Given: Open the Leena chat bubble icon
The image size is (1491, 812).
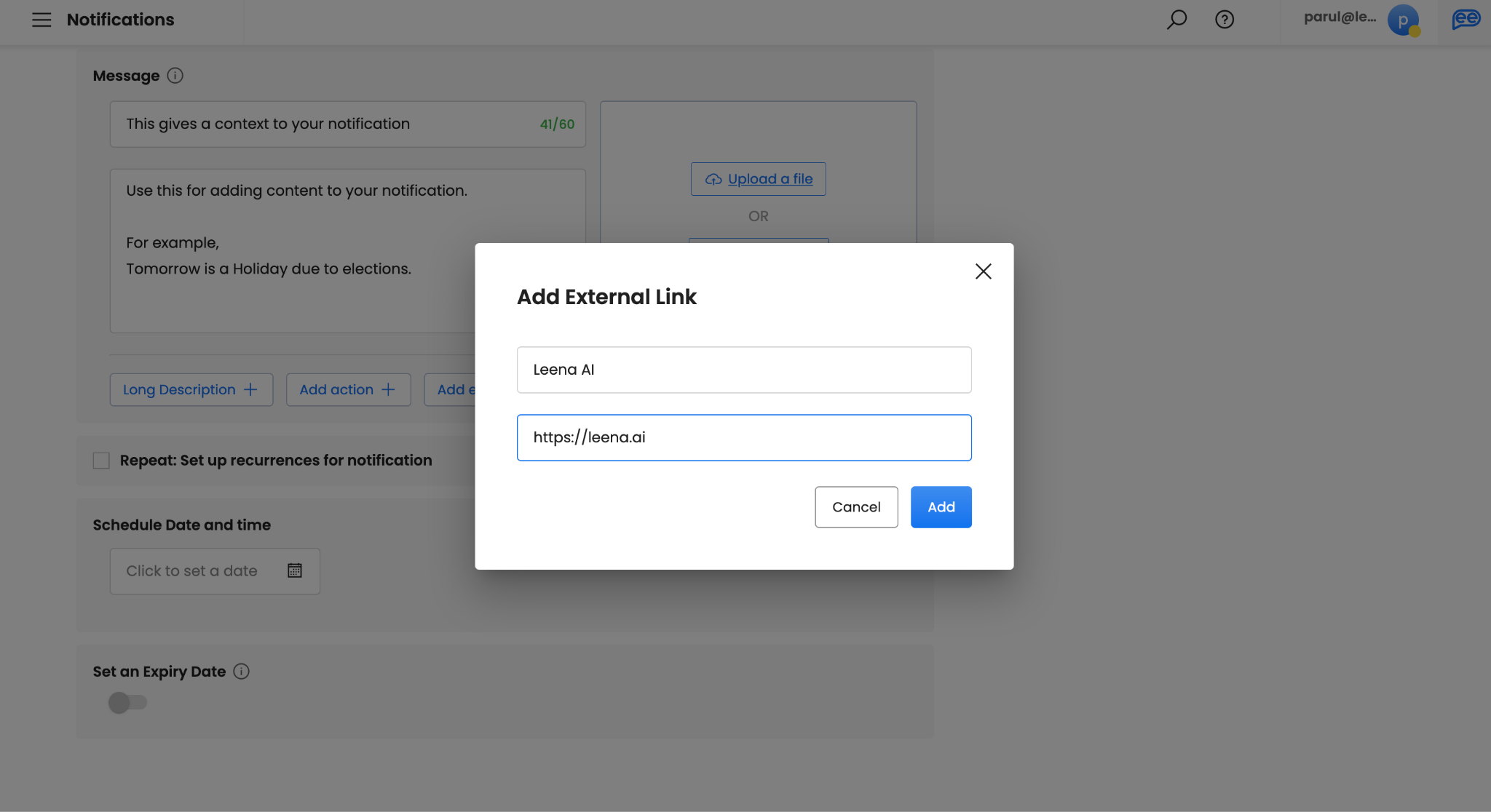Looking at the screenshot, I should 1466,20.
